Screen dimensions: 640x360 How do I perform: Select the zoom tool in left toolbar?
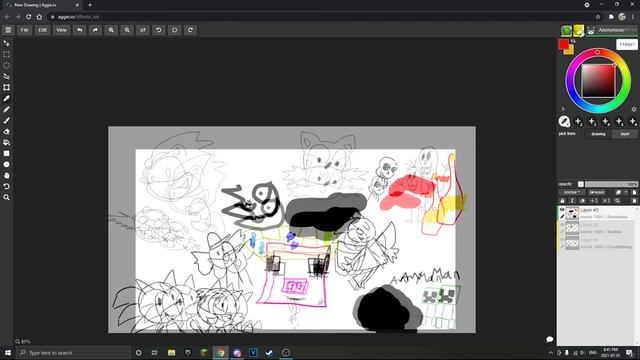click(x=7, y=198)
